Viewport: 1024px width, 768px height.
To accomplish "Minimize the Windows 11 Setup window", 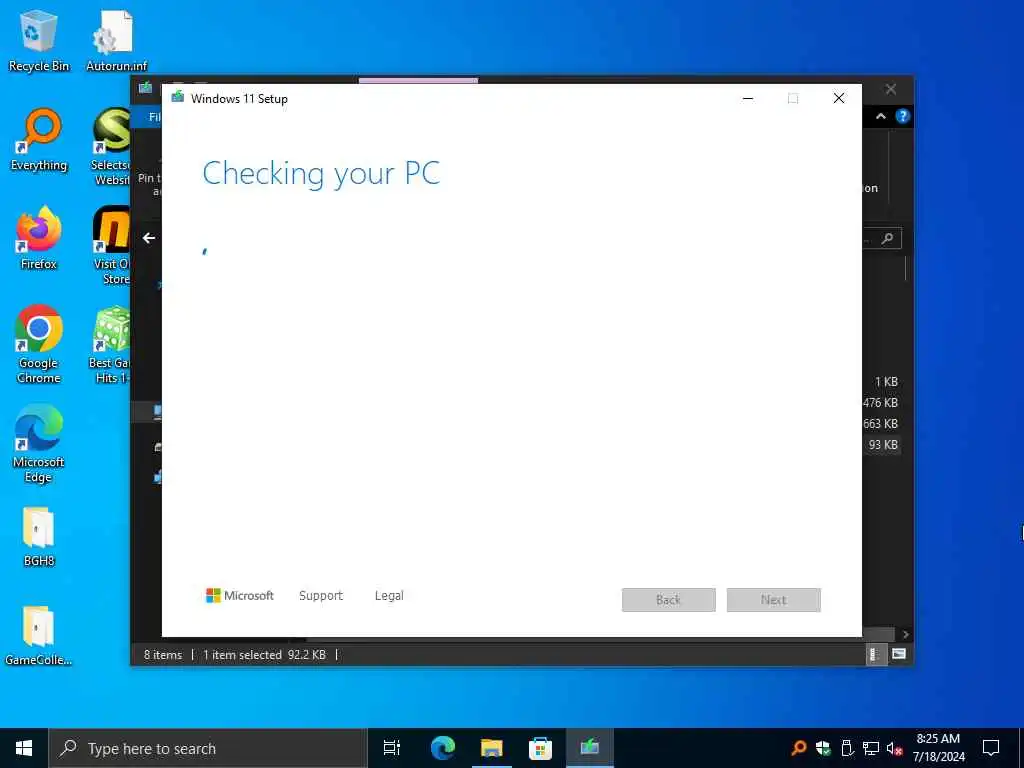I will [x=748, y=99].
